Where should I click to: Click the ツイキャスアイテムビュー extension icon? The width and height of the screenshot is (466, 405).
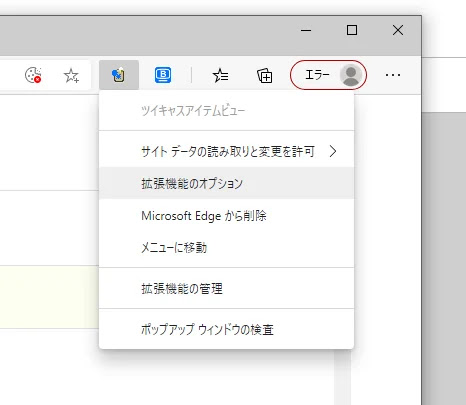(x=119, y=75)
